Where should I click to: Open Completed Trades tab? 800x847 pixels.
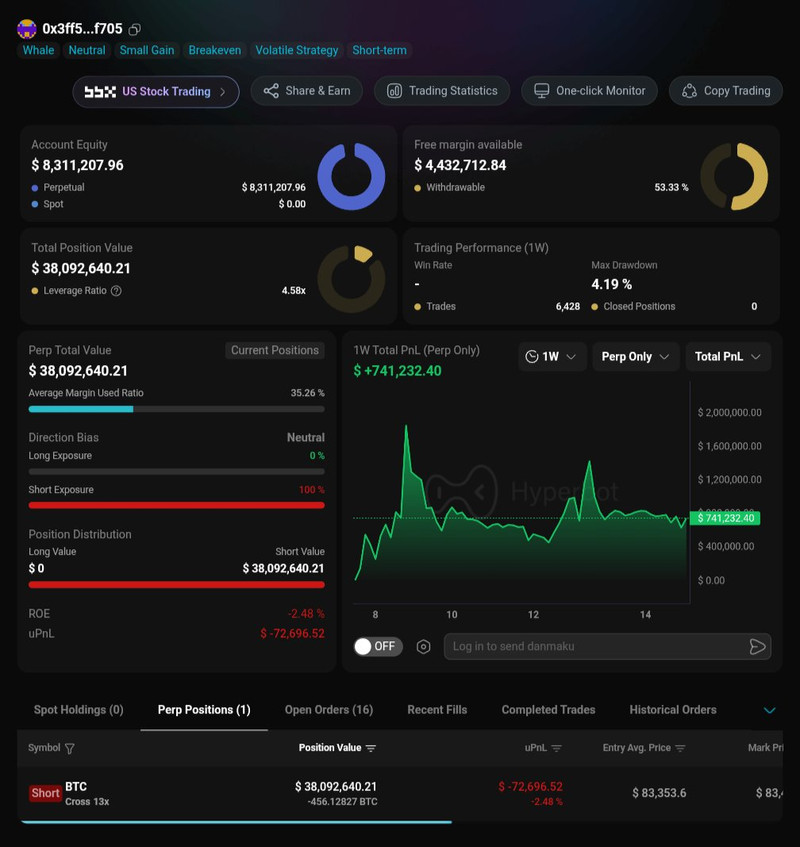tap(548, 710)
